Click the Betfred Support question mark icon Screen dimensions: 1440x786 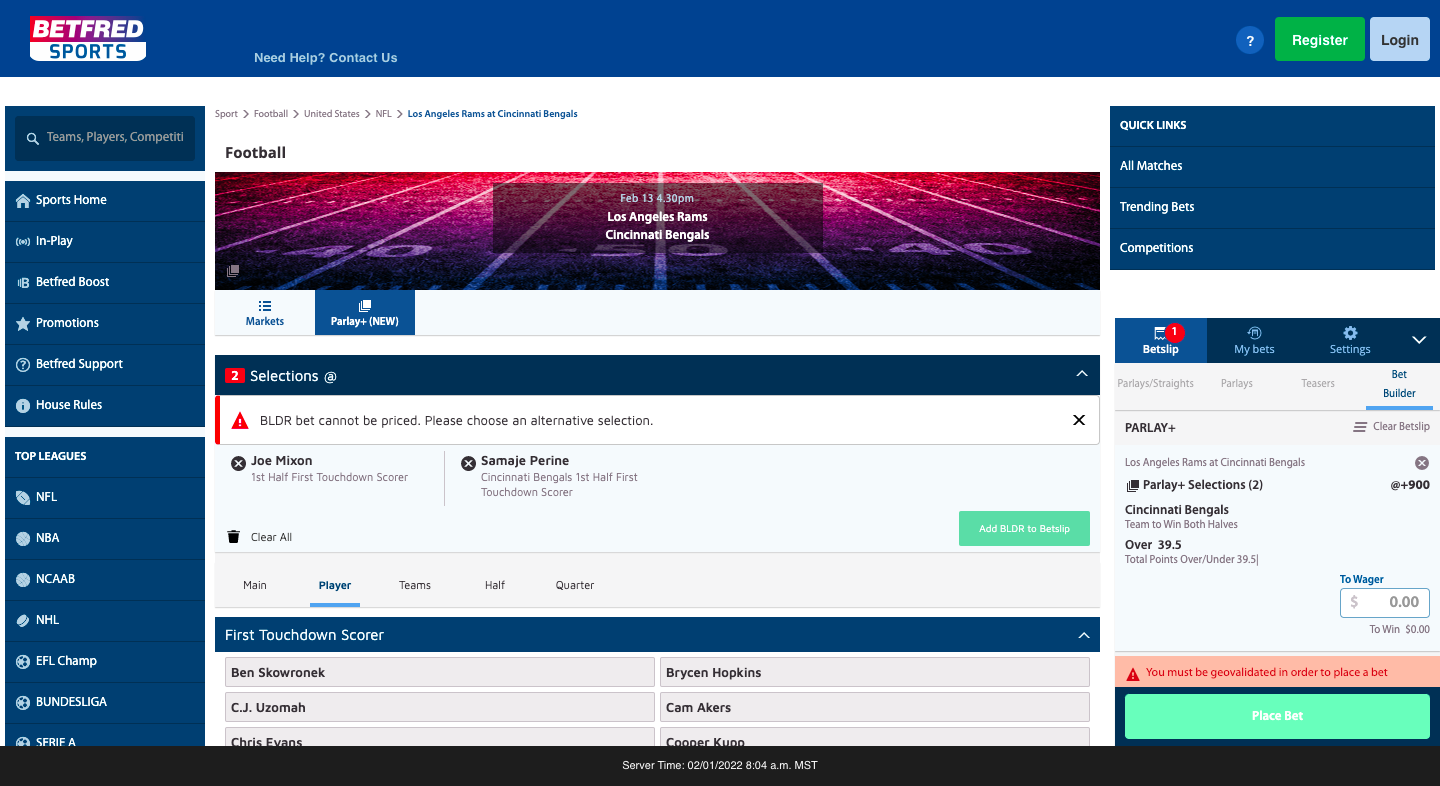[x=24, y=364]
